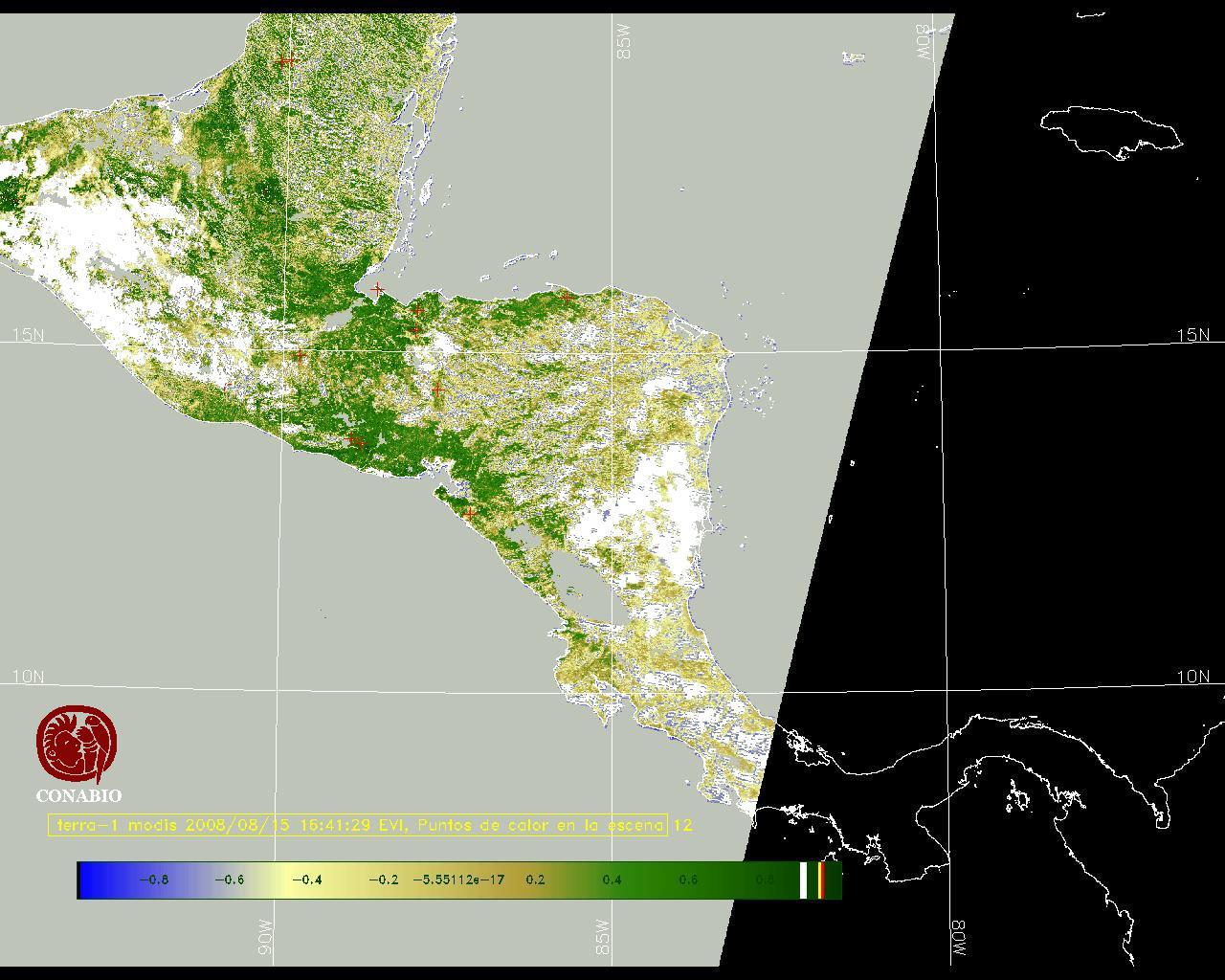Viewport: 1225px width, 980px height.
Task: Click the southernmost red hotspot cross marker
Action: point(469,514)
